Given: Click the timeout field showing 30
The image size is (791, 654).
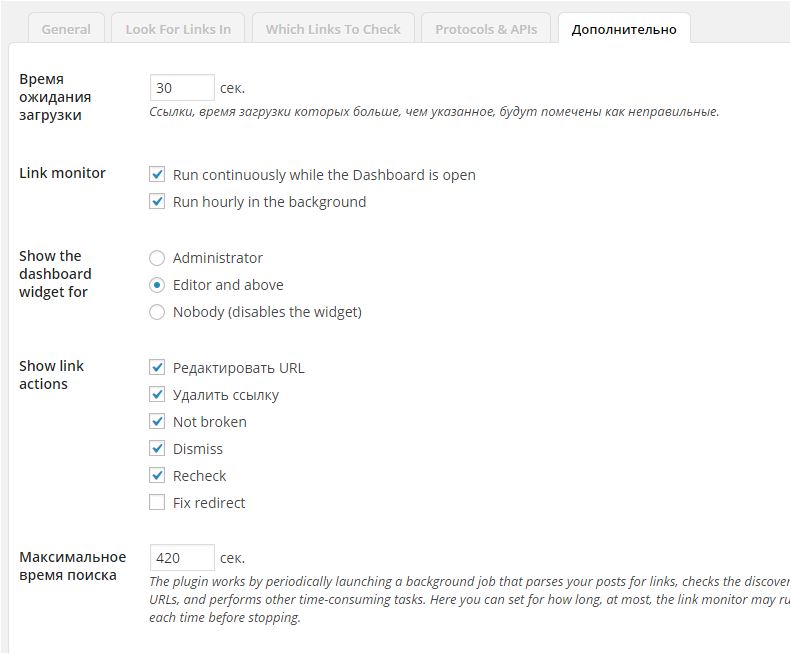Looking at the screenshot, I should pos(181,88).
